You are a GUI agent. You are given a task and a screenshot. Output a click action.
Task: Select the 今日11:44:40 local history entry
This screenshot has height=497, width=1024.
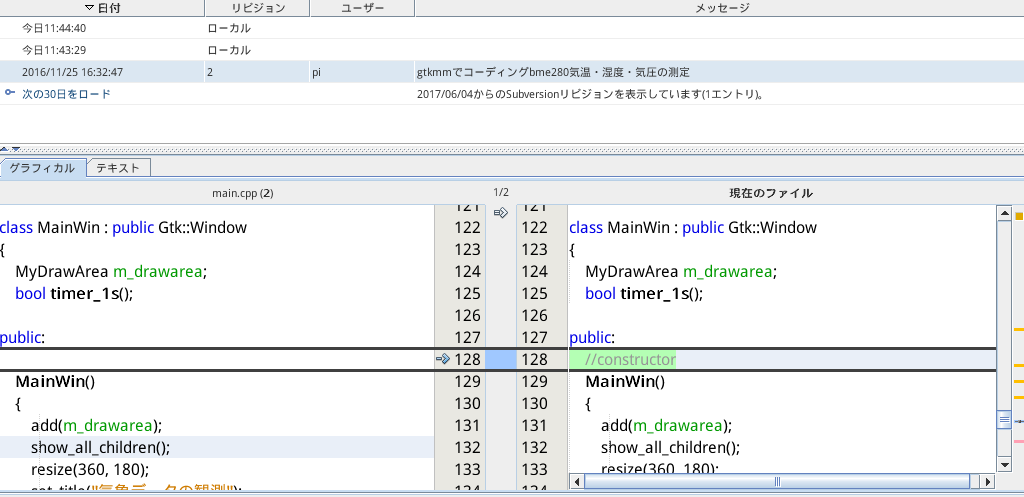coord(54,28)
